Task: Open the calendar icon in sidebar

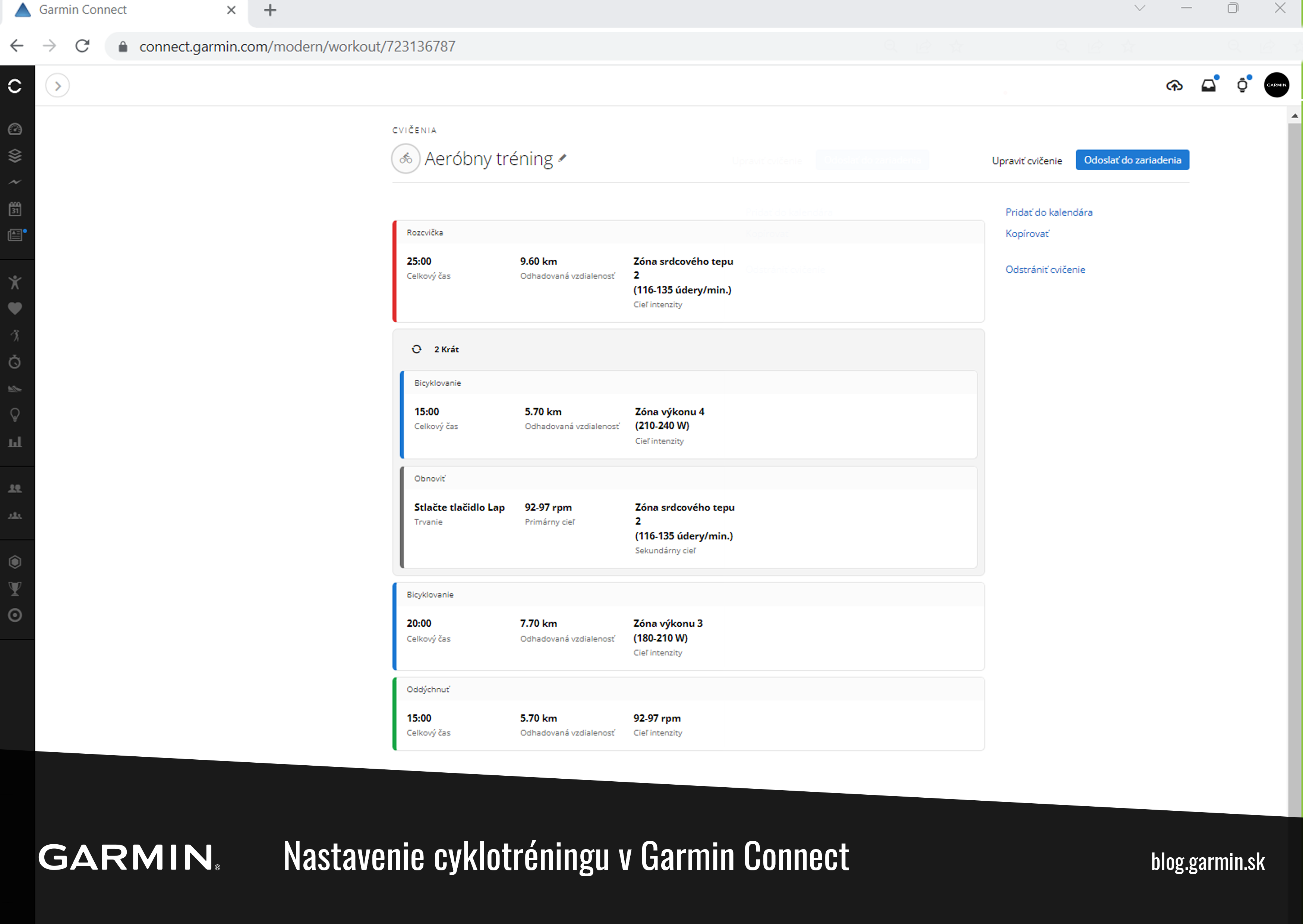Action: (15, 209)
